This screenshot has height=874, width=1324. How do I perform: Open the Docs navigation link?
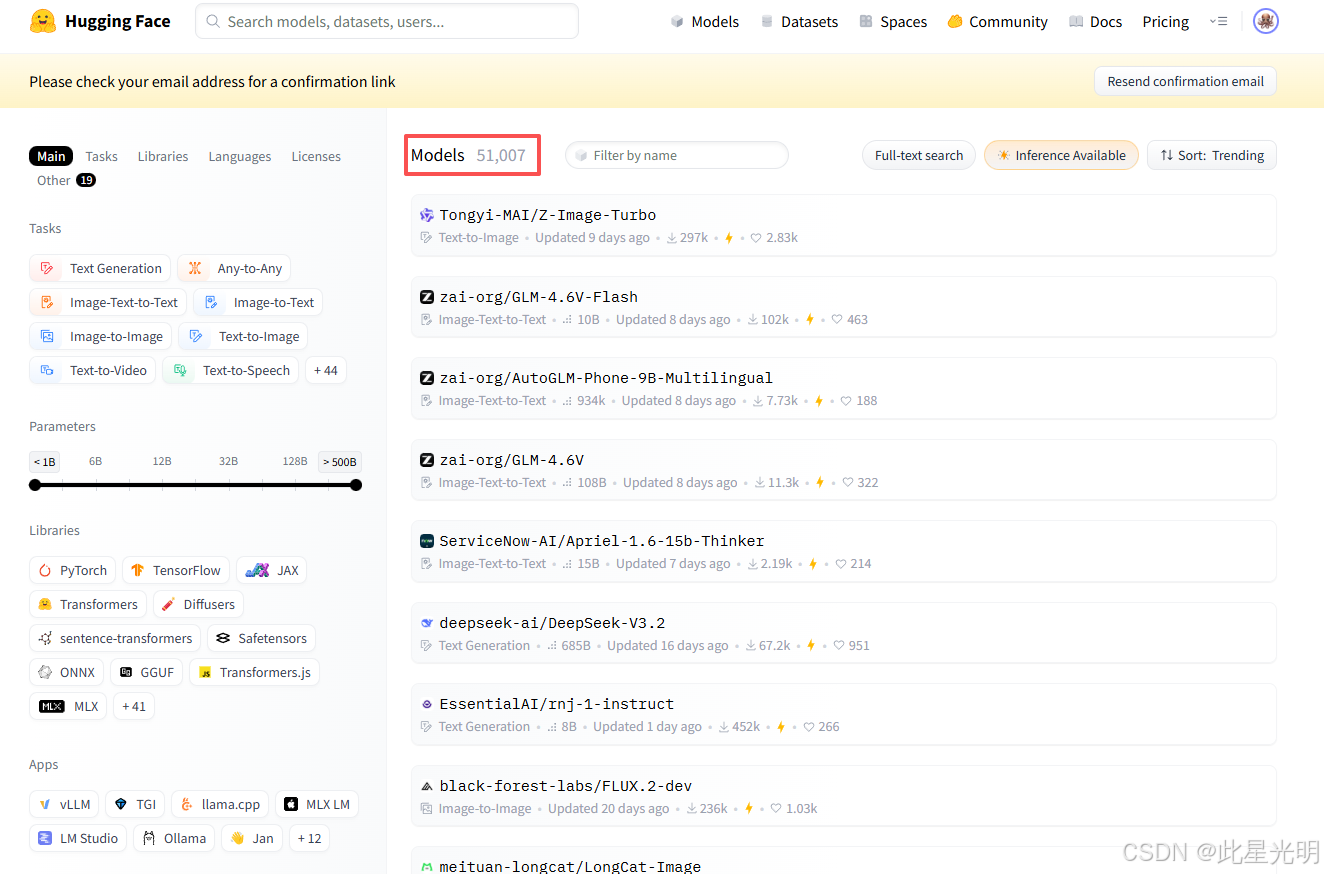click(x=1095, y=21)
